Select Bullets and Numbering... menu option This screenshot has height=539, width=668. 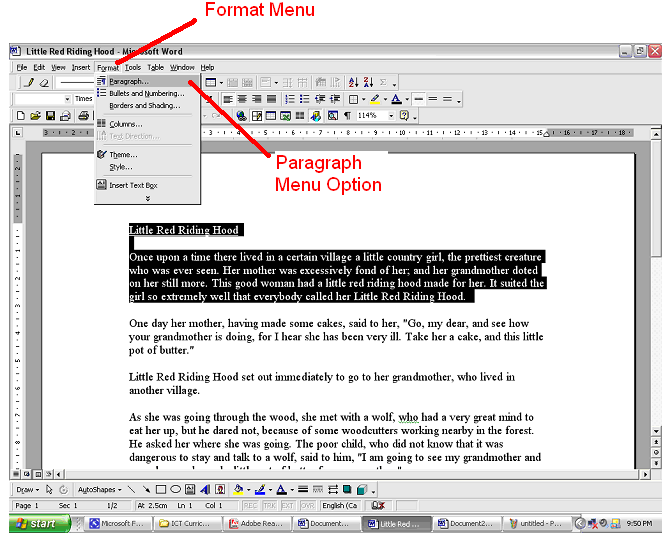pyautogui.click(x=147, y=93)
